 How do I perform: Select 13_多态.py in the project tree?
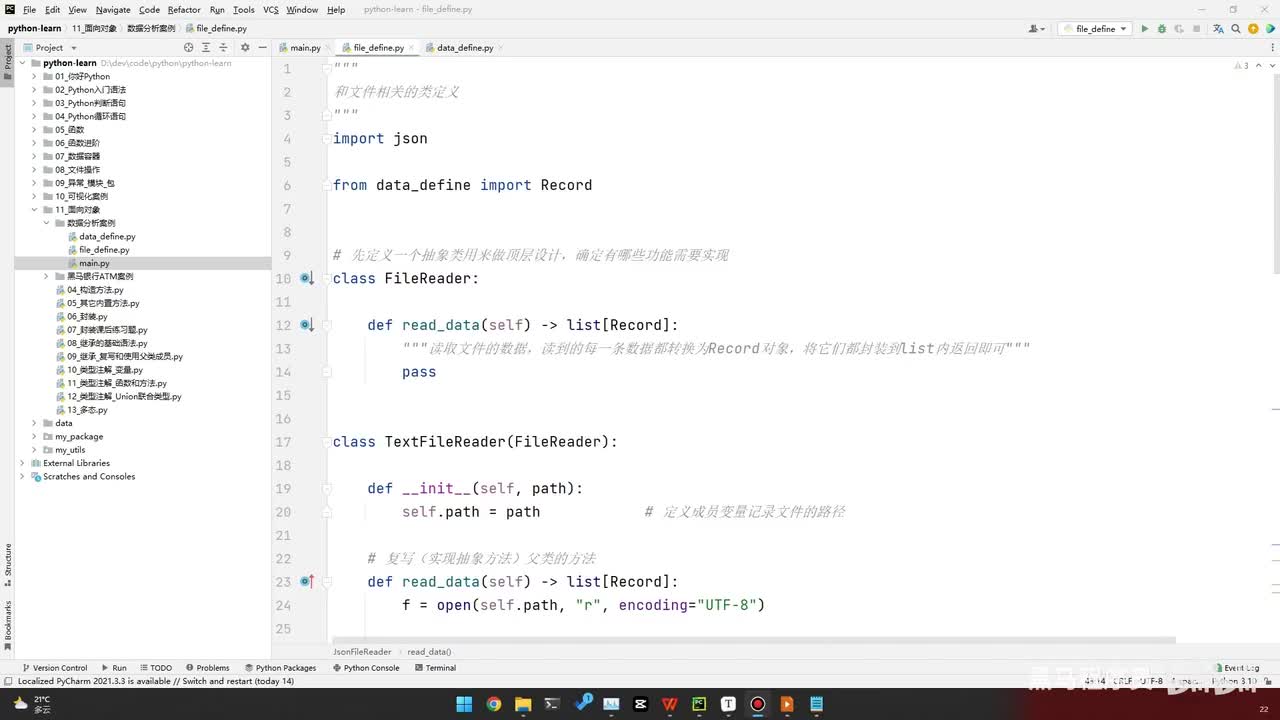point(87,410)
